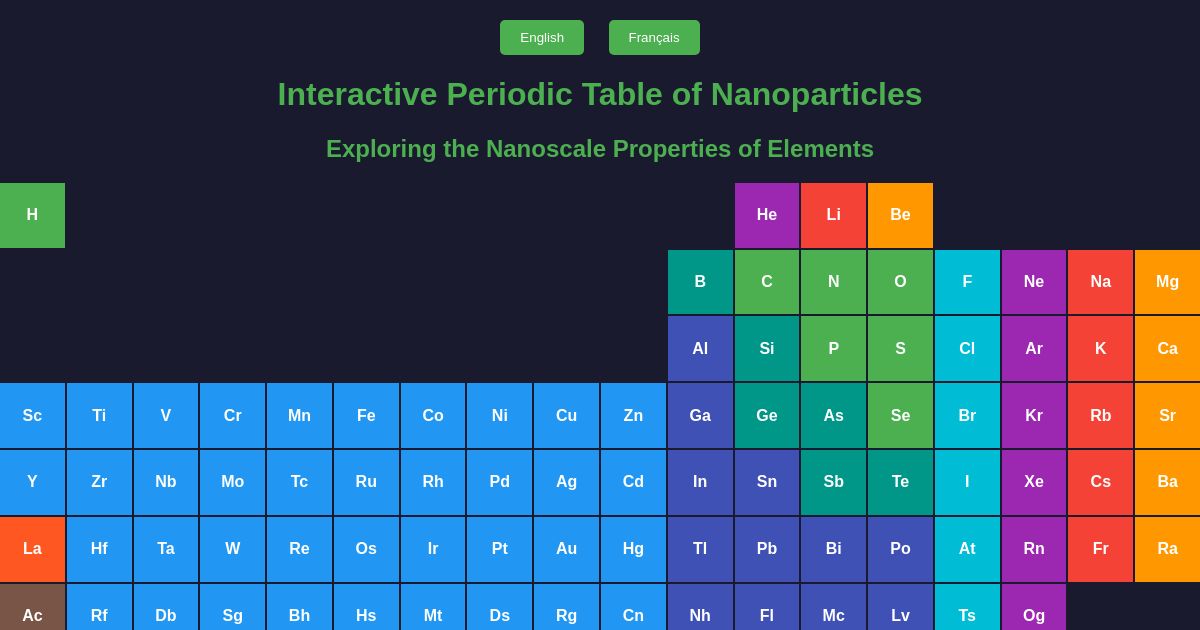Click the Francium (Fr) tile

1100,549
